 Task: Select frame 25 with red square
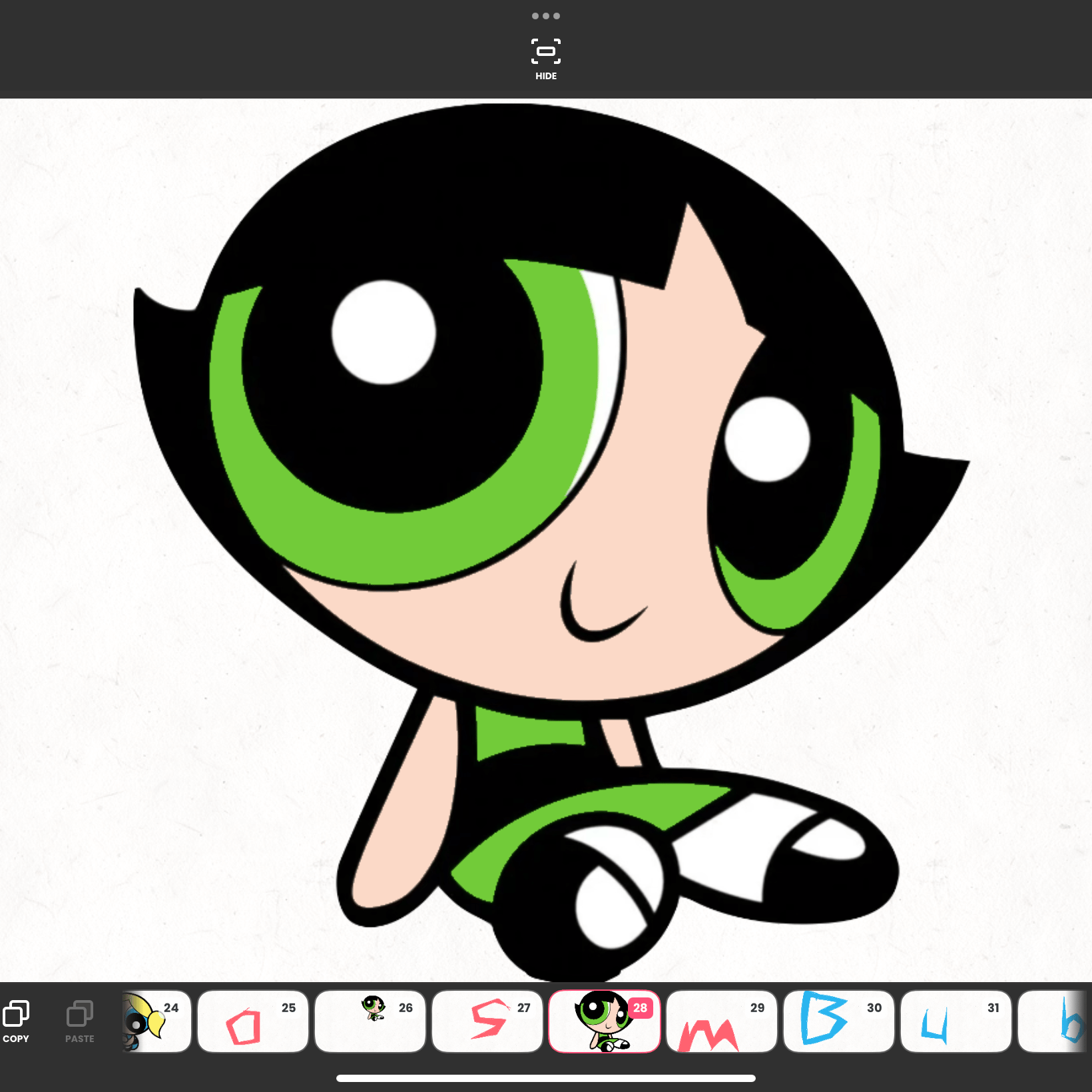click(253, 1021)
